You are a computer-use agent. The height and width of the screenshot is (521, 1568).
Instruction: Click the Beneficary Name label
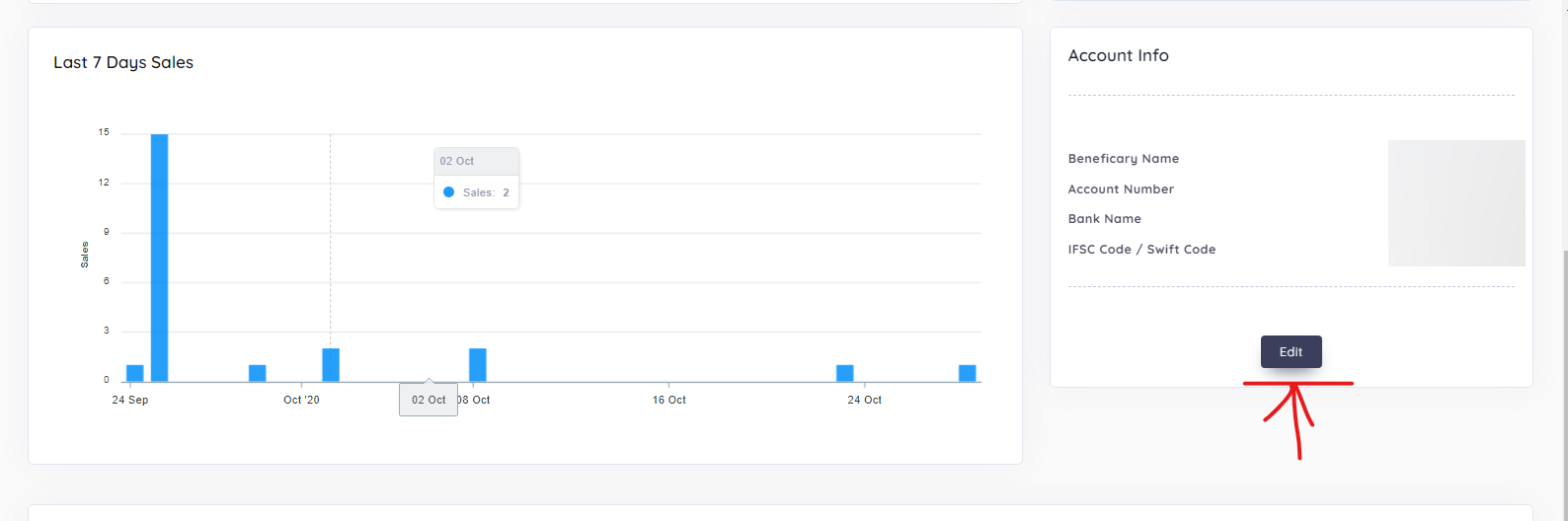pyautogui.click(x=1124, y=159)
